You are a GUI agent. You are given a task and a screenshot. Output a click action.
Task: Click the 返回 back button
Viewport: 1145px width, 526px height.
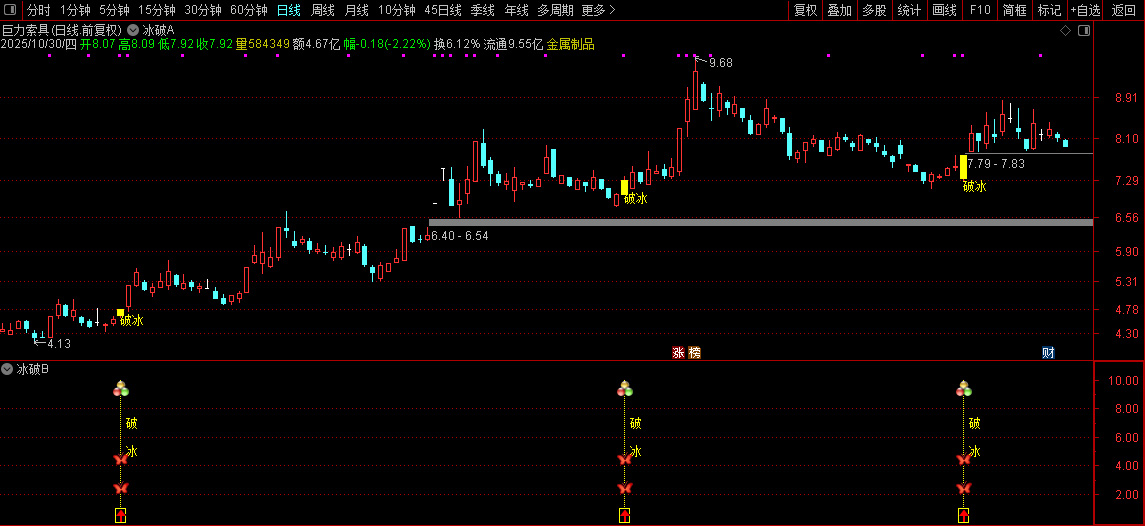pos(1123,10)
